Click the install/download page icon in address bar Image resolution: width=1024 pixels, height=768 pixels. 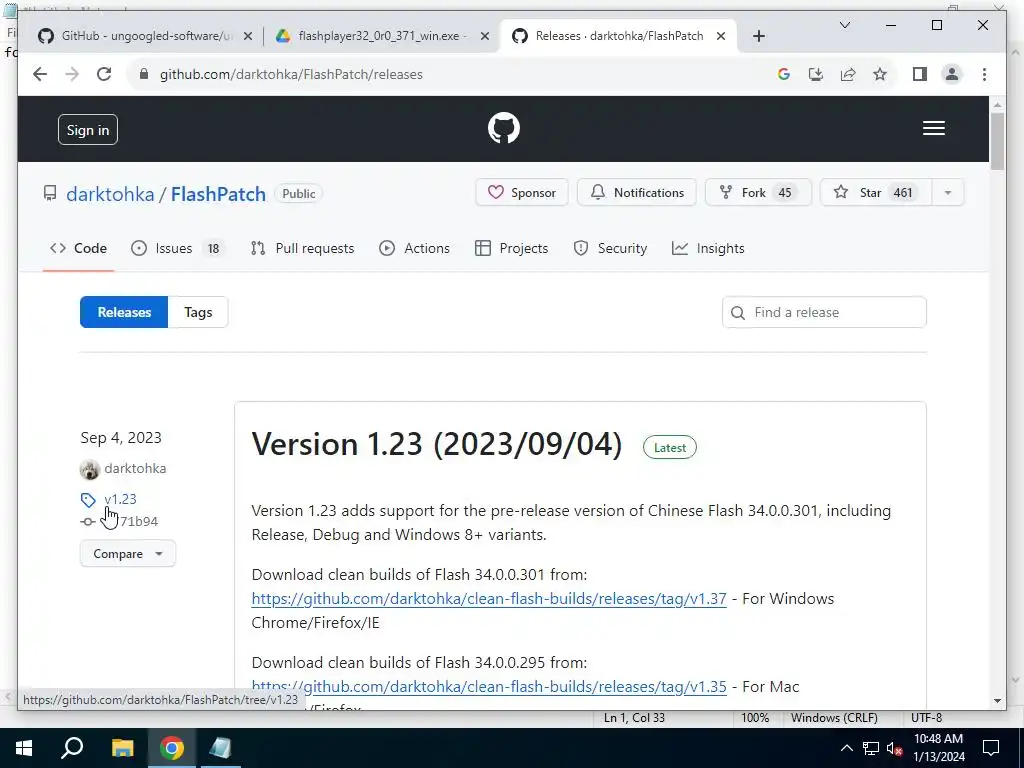(816, 74)
